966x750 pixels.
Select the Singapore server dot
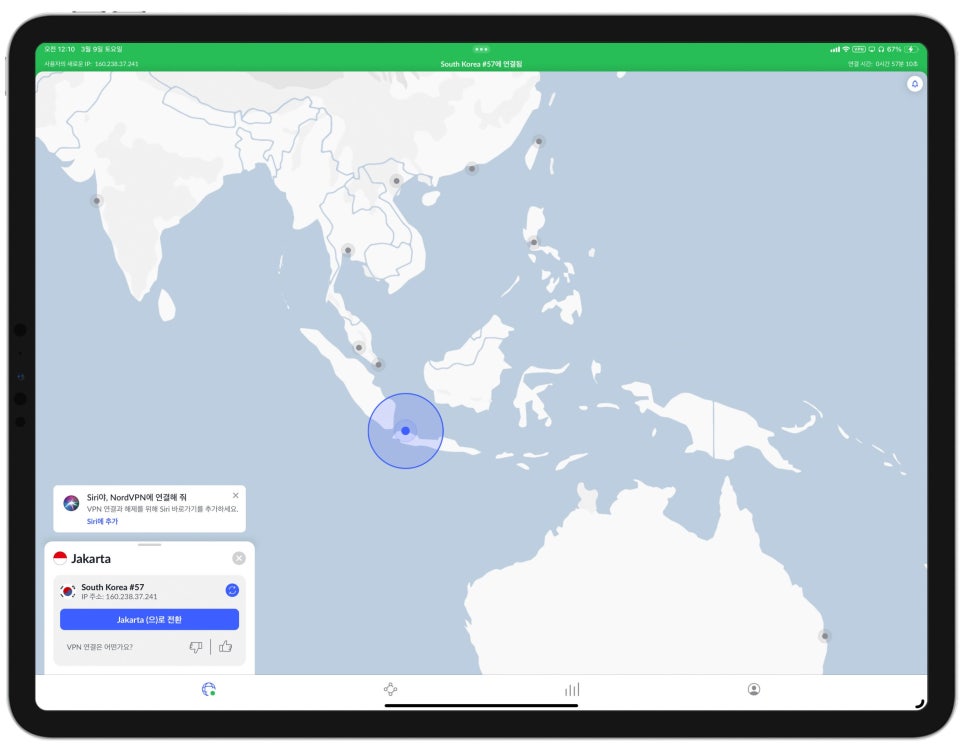(x=378, y=364)
